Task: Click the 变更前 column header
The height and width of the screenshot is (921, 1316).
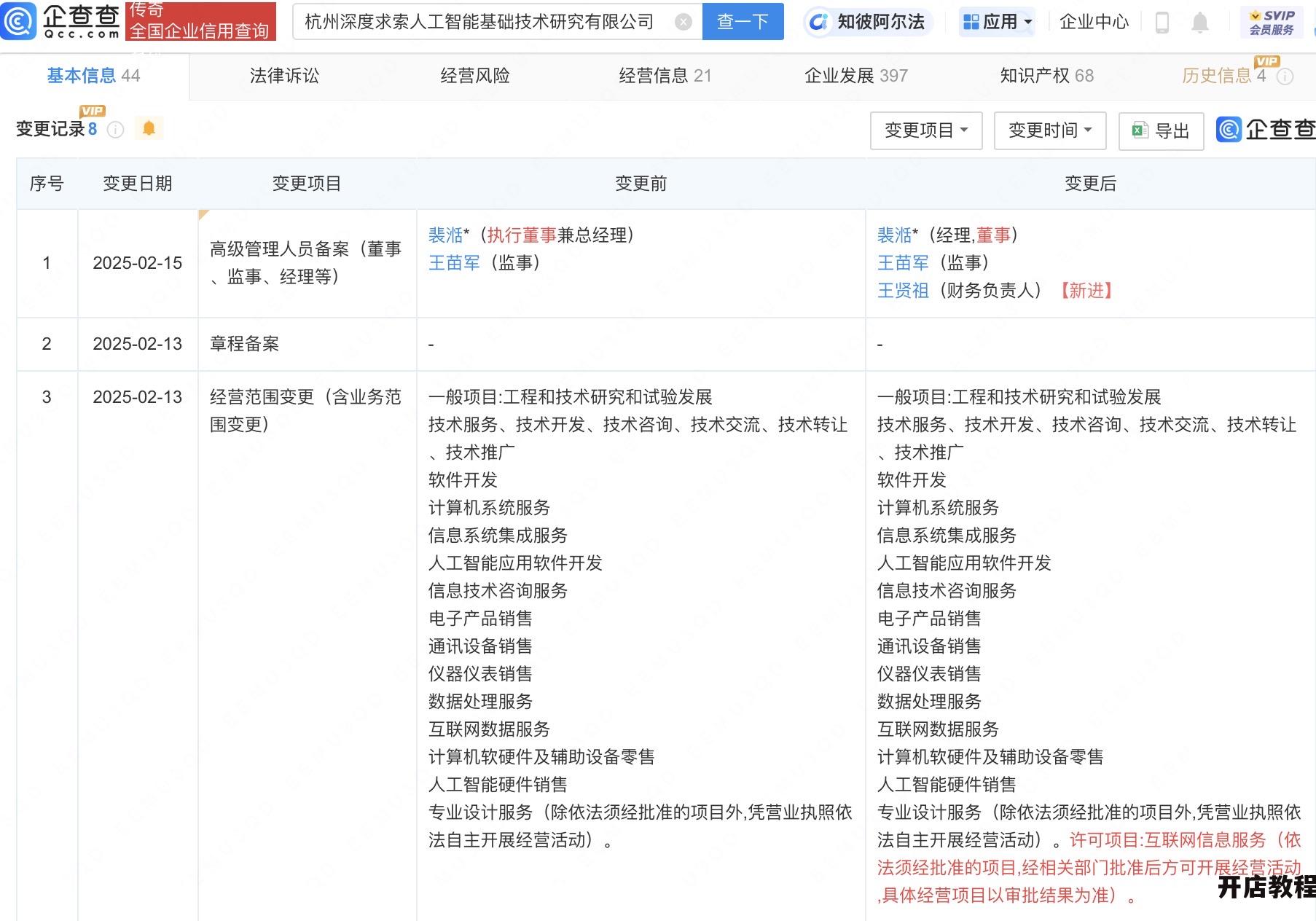Action: [x=641, y=184]
